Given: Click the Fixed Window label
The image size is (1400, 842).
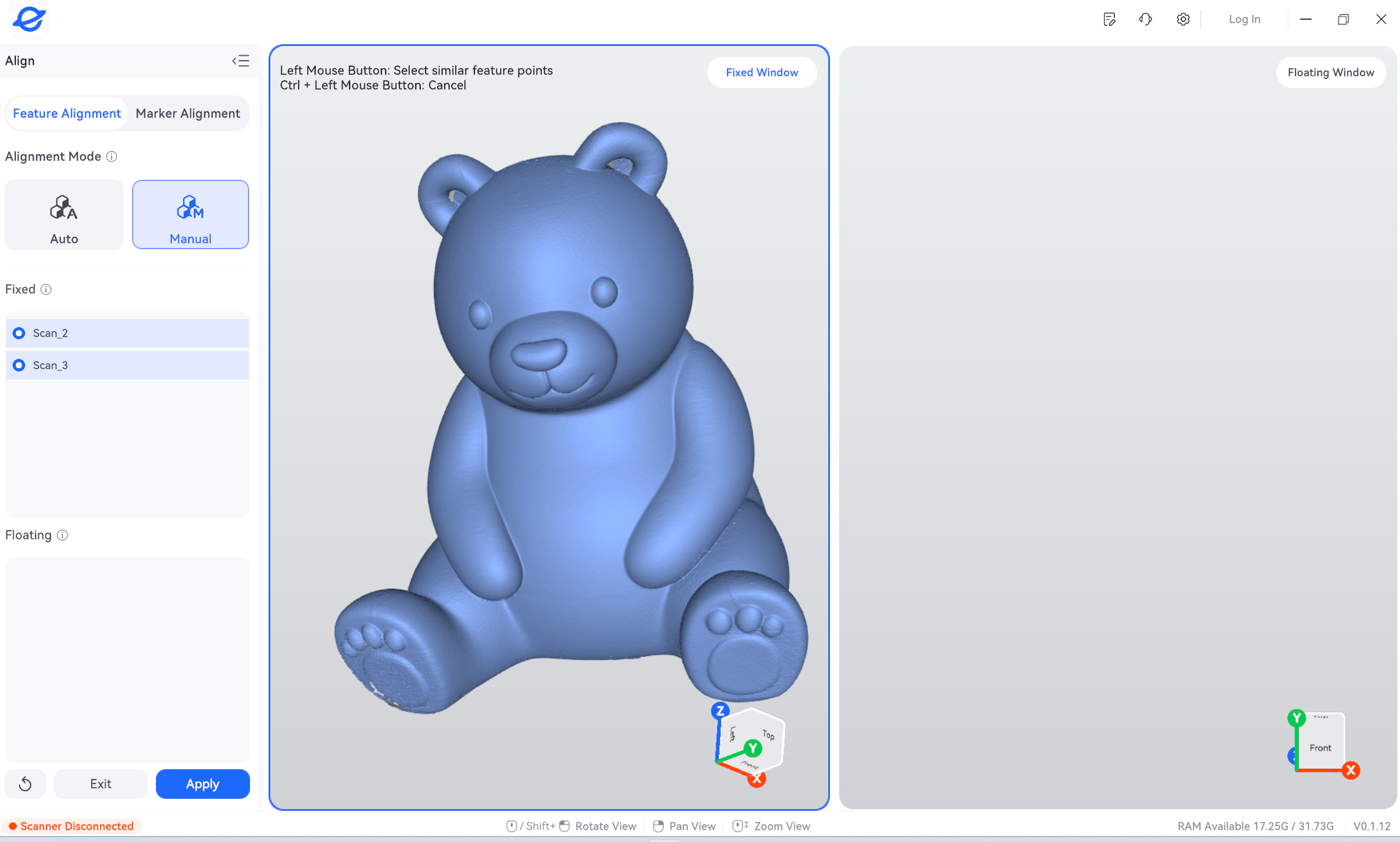Looking at the screenshot, I should pyautogui.click(x=762, y=73).
